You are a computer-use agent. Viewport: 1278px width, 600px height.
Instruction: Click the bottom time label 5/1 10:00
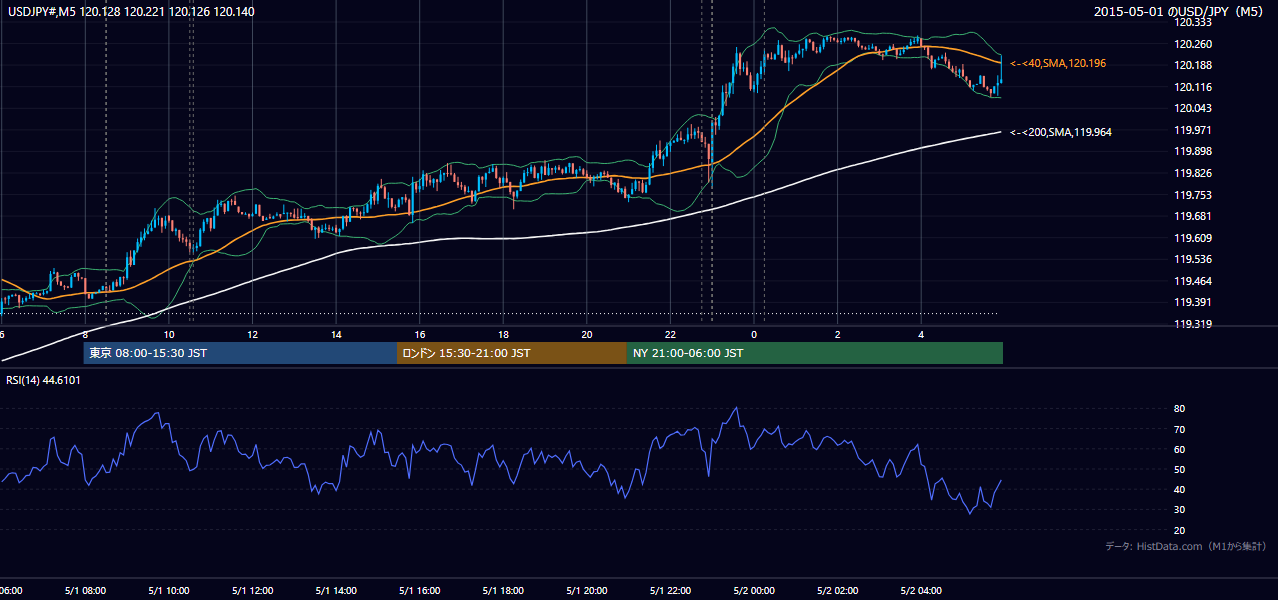click(168, 591)
